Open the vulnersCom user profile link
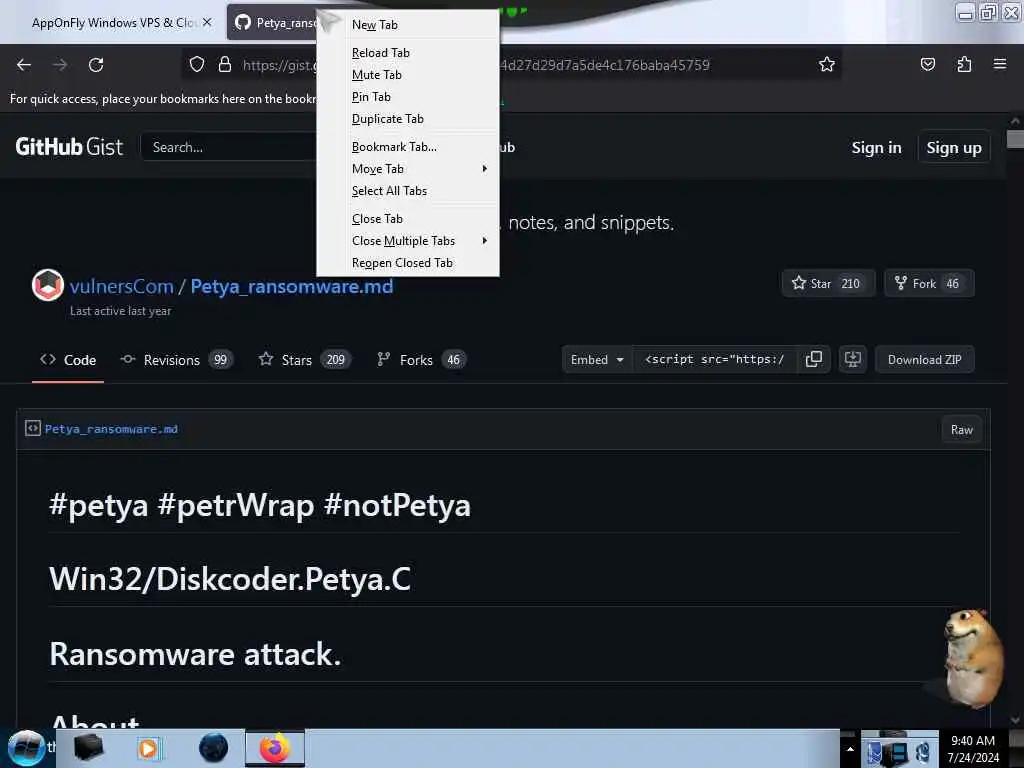 (x=121, y=287)
